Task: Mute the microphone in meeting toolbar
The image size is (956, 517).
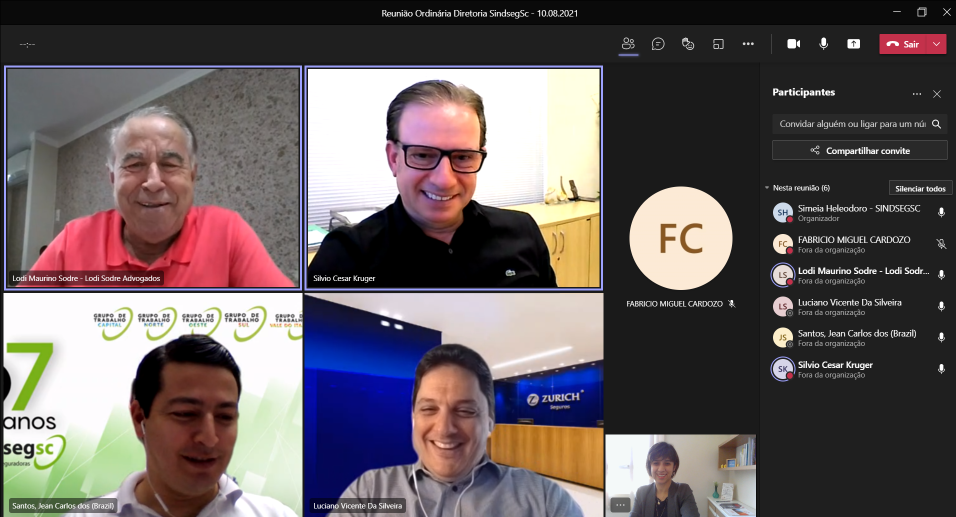Action: 823,44
